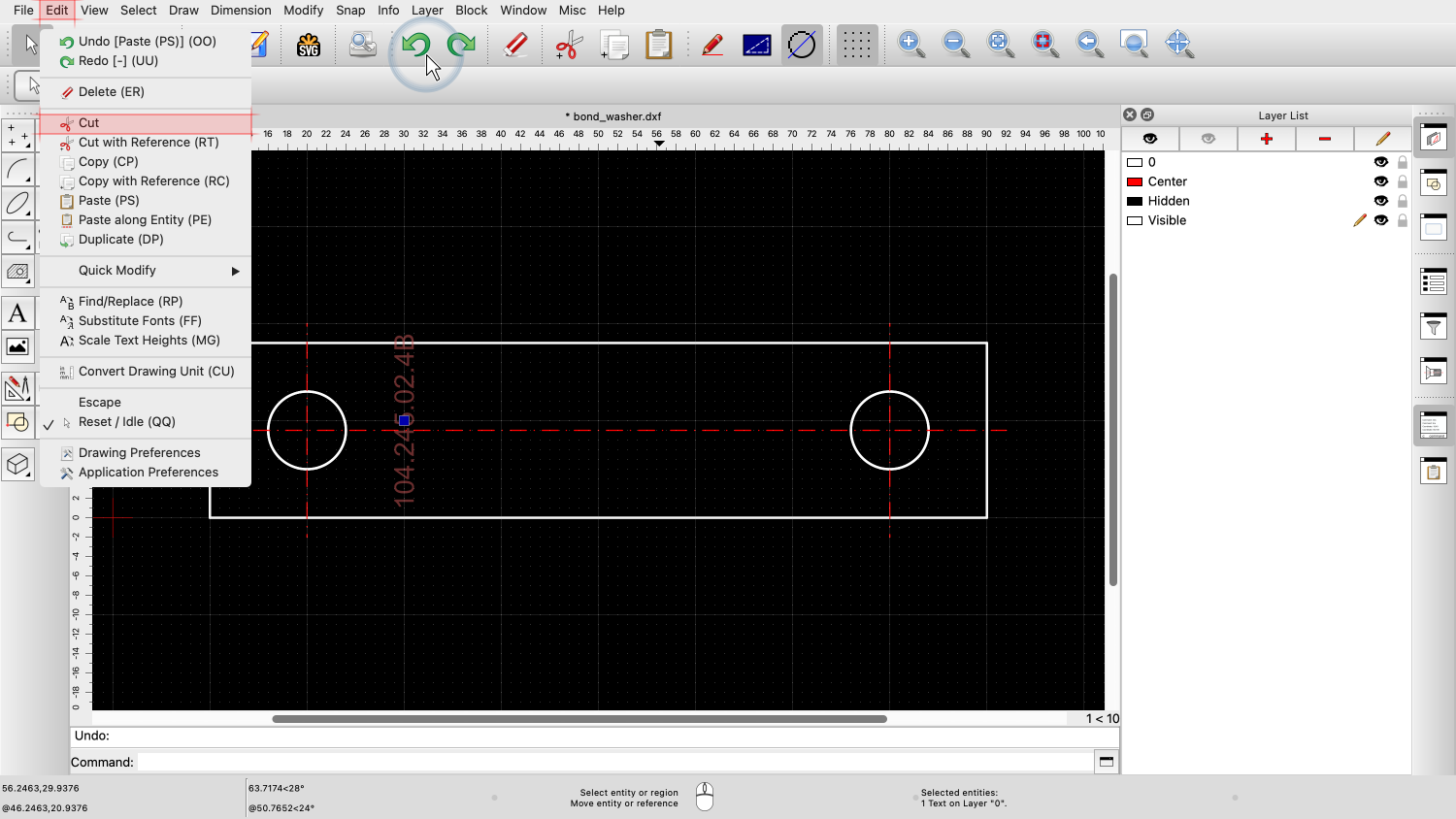1456x819 pixels.
Task: Open the Dimension menu in the menu bar
Action: pyautogui.click(x=241, y=10)
